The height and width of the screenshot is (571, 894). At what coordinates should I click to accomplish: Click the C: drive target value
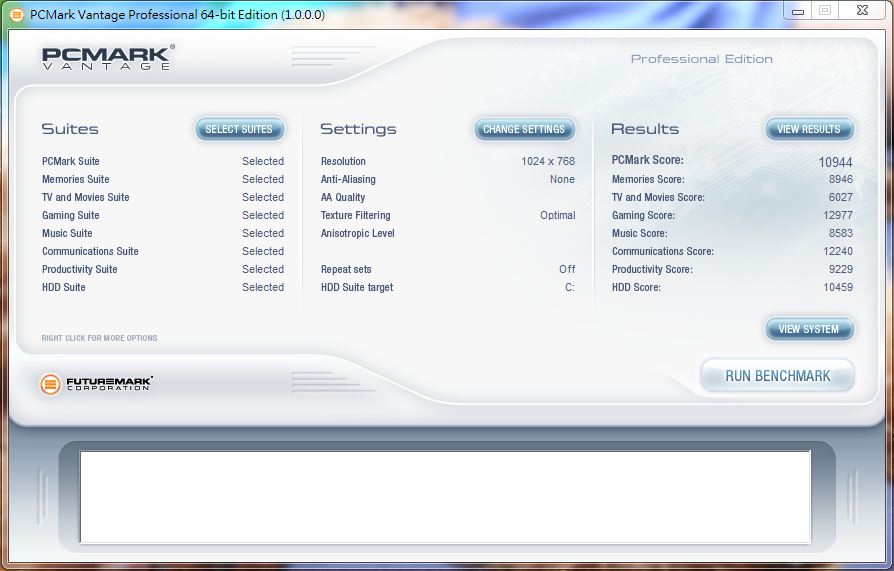(570, 287)
